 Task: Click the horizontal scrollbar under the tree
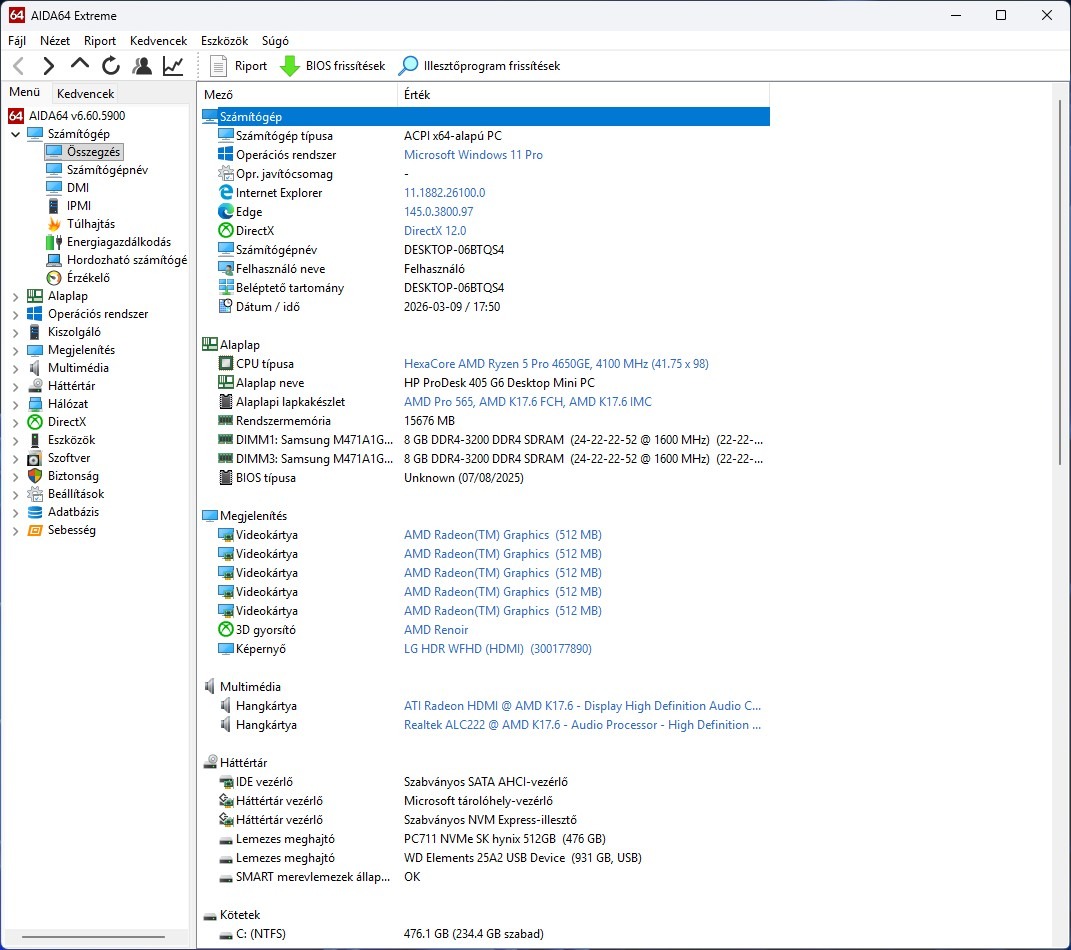click(94, 937)
